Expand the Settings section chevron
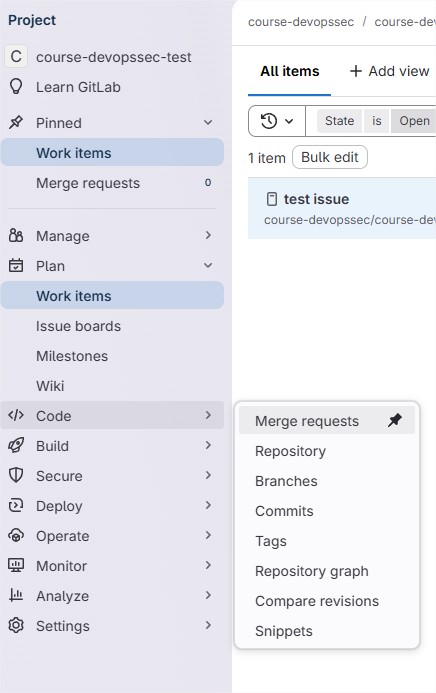Viewport: 436px width, 693px height. (208, 625)
